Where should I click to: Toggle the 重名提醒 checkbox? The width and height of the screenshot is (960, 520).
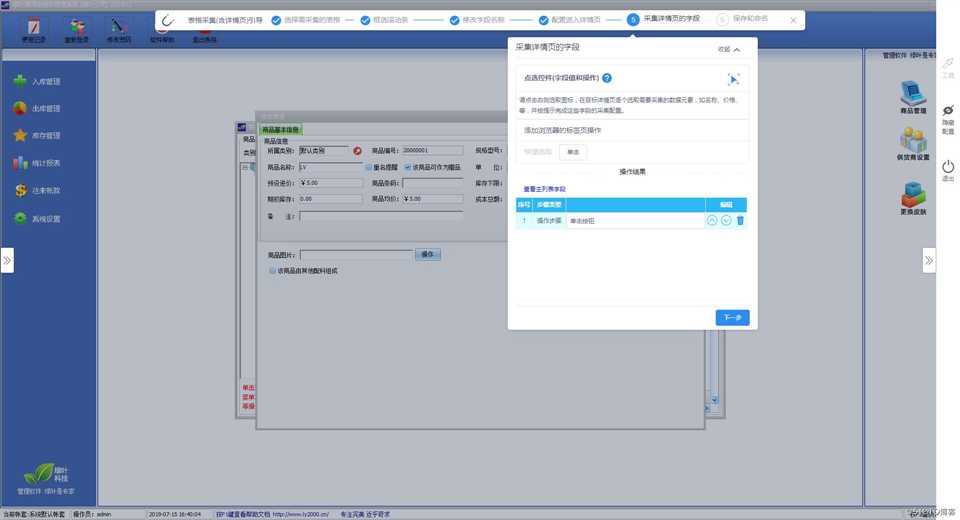368,167
